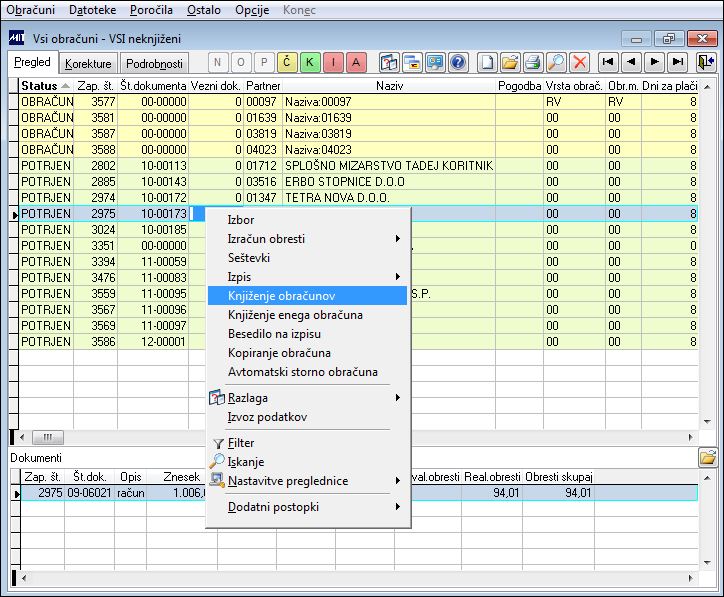Screen dimensions: 724x597
Task: Click the open folder toolbar icon
Action: pyautogui.click(x=510, y=62)
